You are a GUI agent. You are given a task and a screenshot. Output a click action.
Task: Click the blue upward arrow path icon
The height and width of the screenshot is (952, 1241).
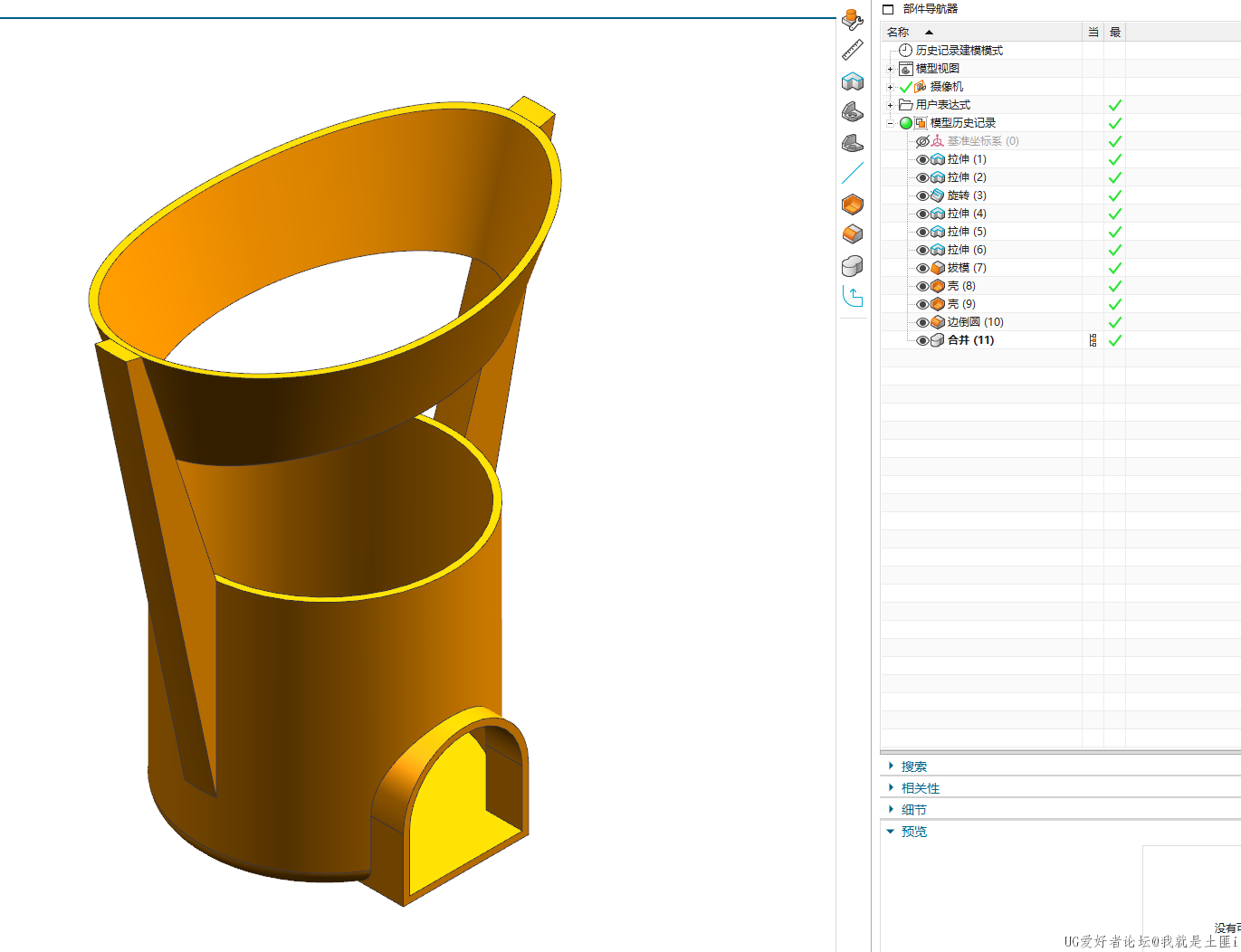coord(852,296)
